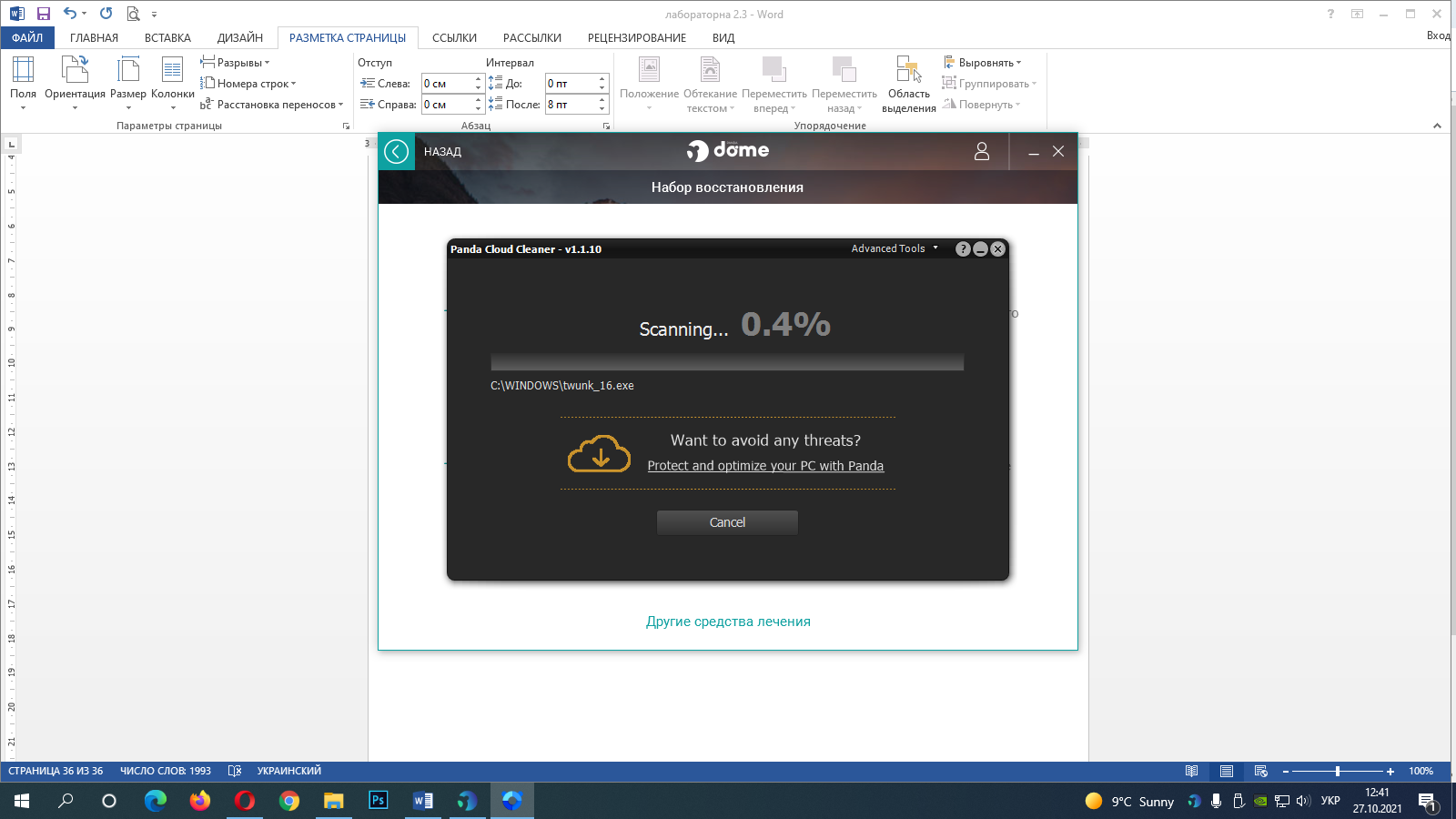Undo the last action in Word
1456x819 pixels.
(x=70, y=14)
